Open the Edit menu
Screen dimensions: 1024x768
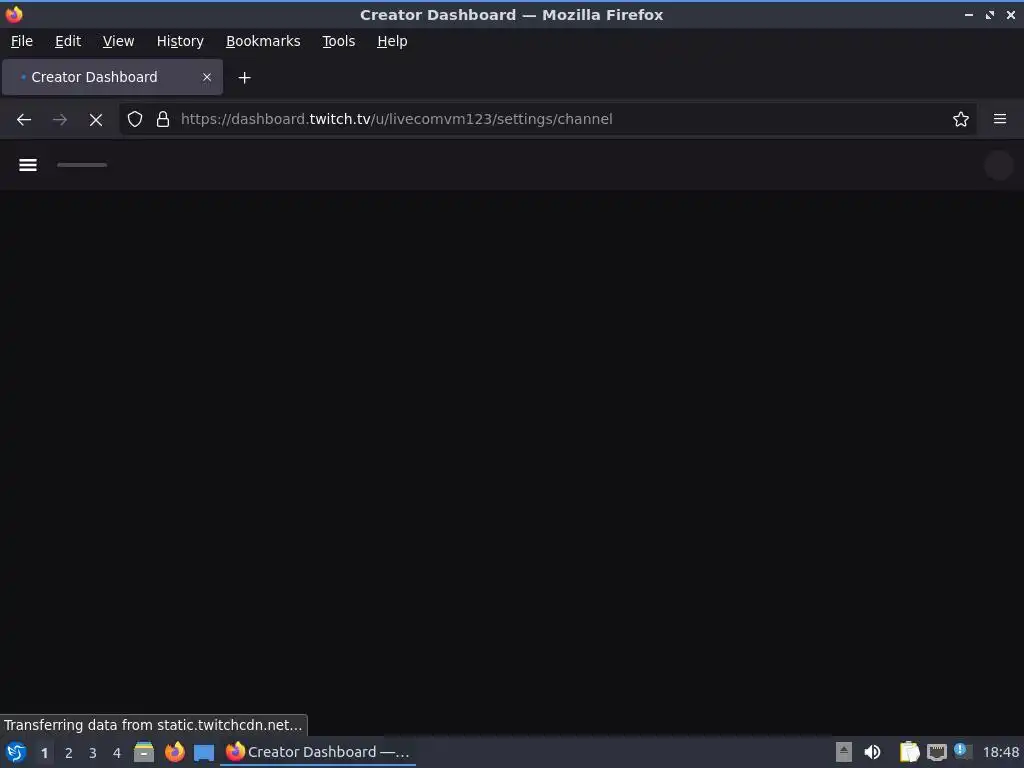tap(68, 41)
